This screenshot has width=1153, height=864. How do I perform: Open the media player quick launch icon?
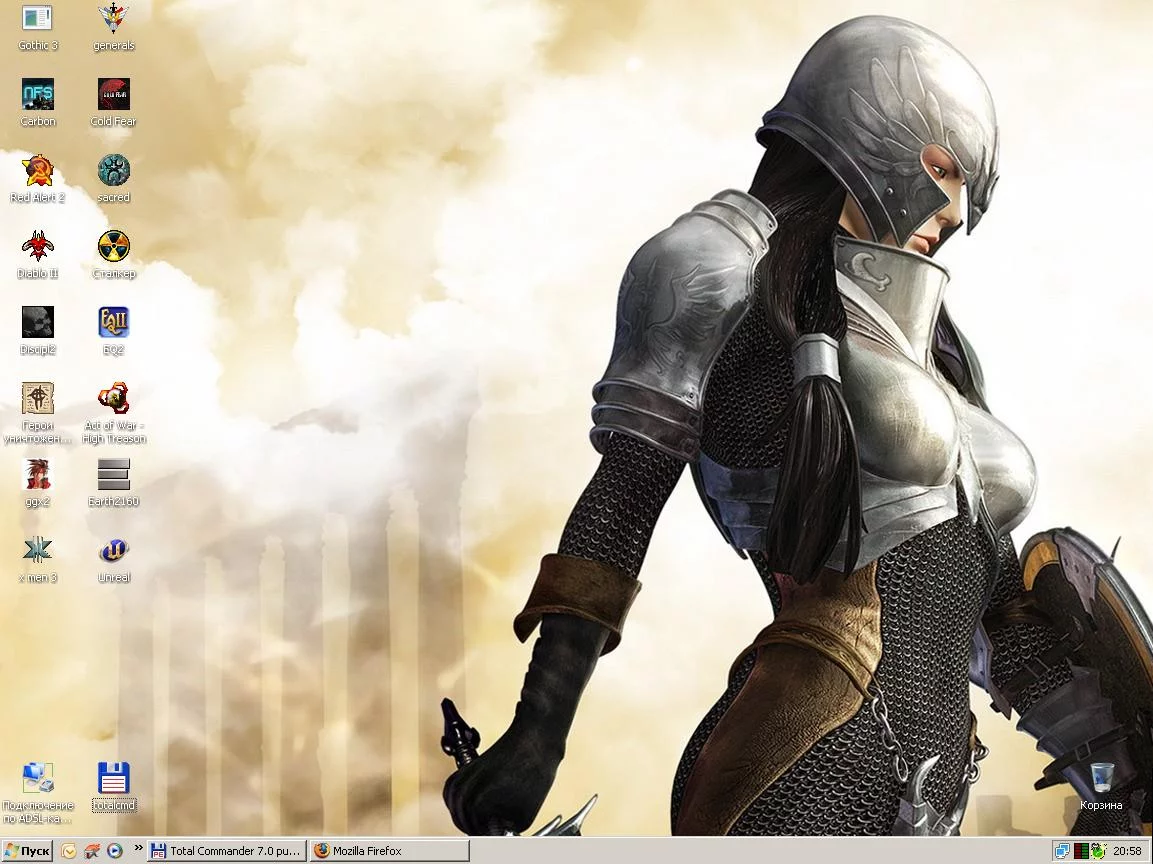[115, 851]
